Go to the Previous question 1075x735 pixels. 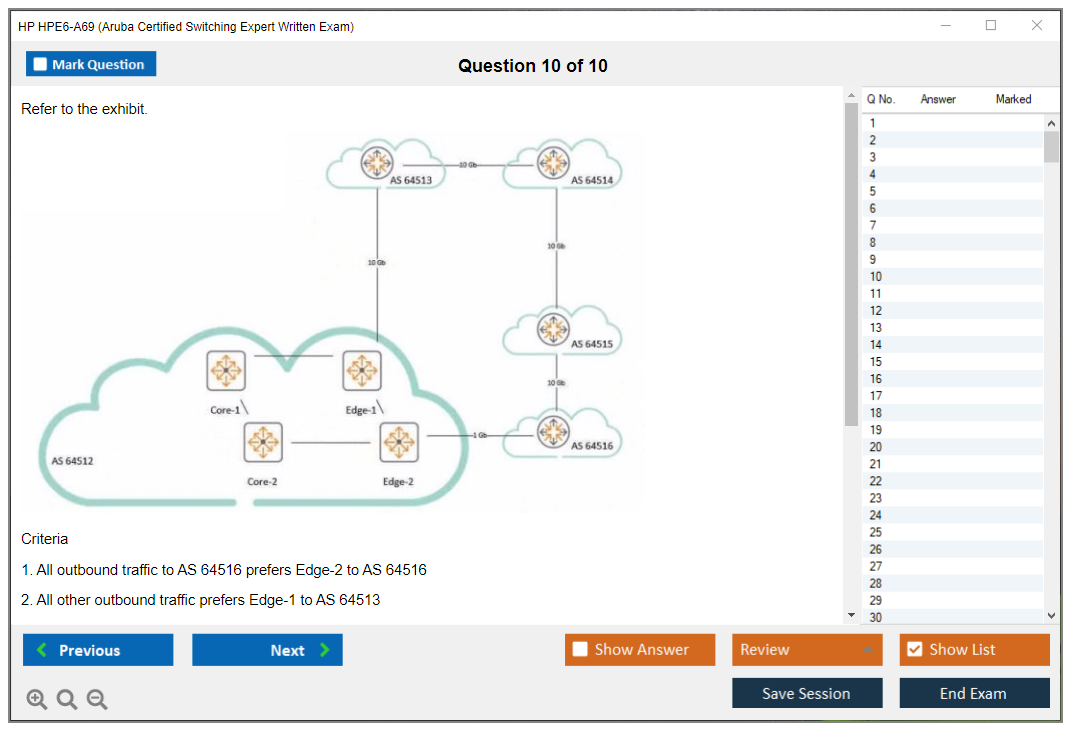tap(98, 650)
